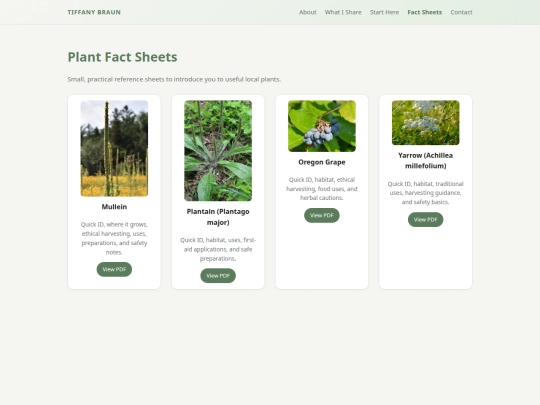540x405 pixels.
Task: Click Mullein description 'Quick ID, where it grows'
Action: tap(114, 238)
